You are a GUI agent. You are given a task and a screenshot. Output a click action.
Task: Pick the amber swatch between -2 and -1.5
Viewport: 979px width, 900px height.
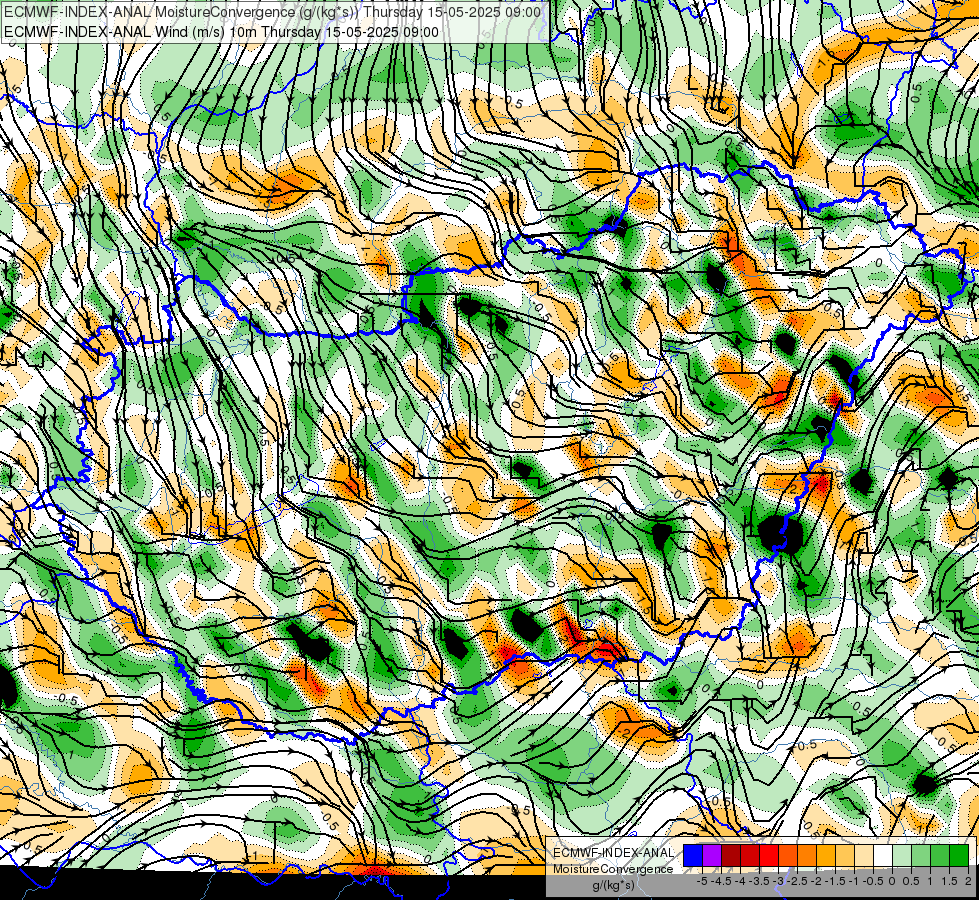[x=826, y=855]
